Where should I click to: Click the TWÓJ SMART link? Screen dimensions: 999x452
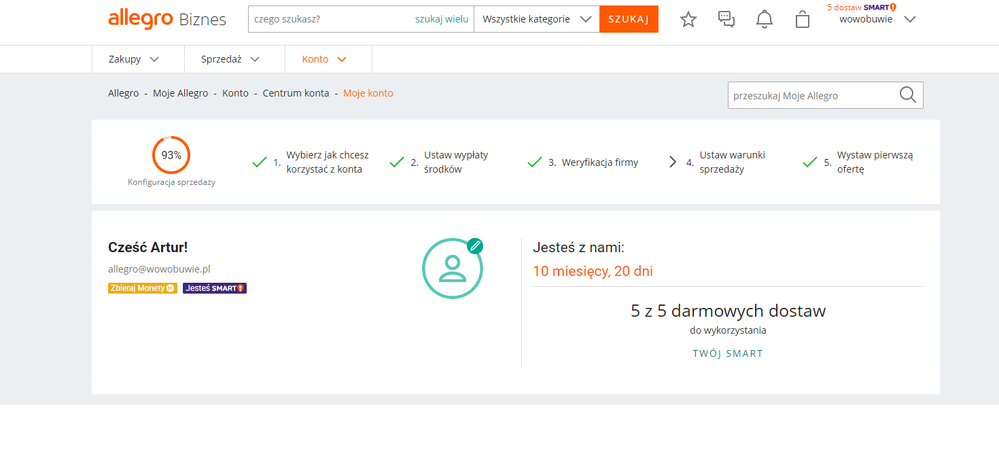(x=727, y=353)
